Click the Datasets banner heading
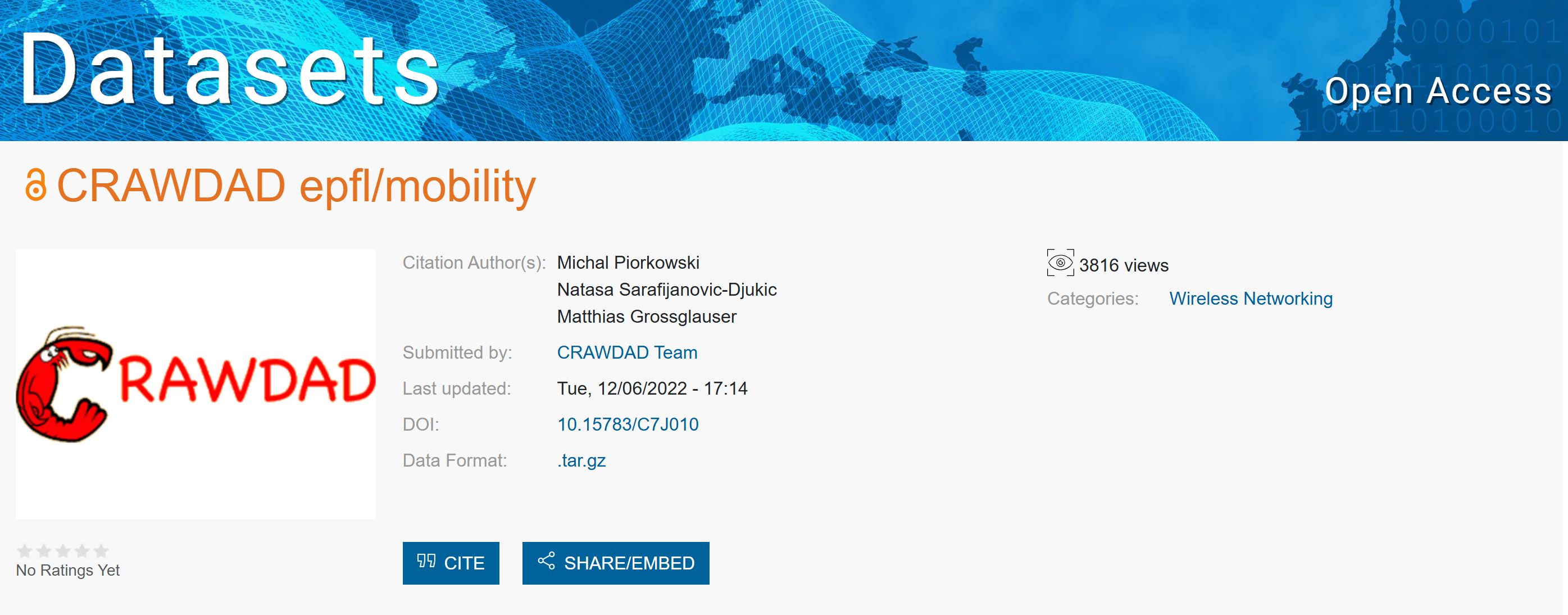The width and height of the screenshot is (1568, 615). pos(229,70)
